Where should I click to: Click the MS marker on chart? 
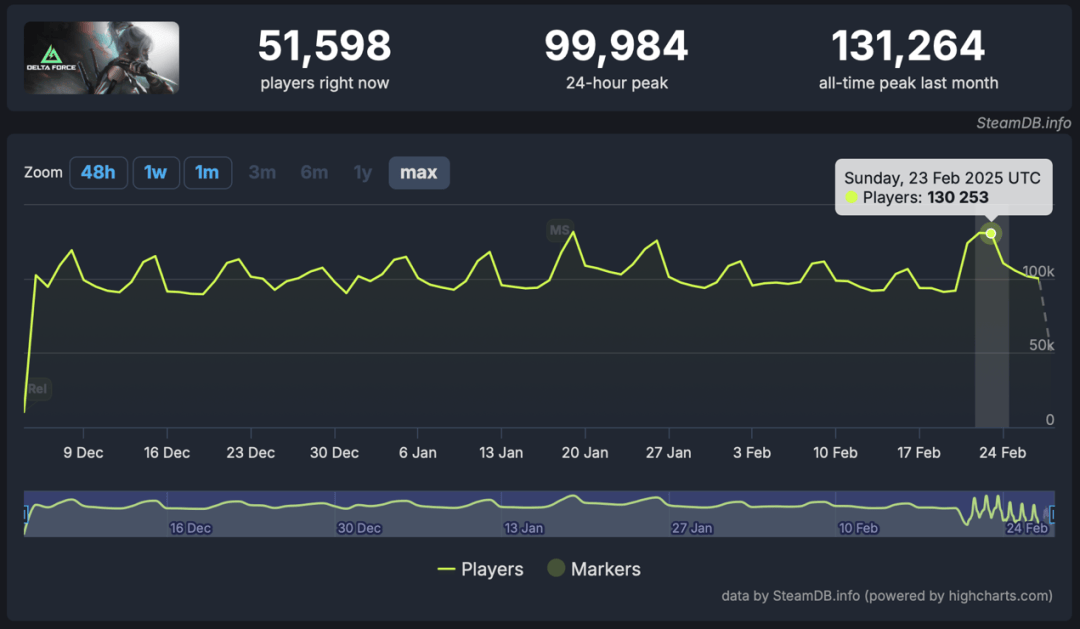click(x=560, y=230)
